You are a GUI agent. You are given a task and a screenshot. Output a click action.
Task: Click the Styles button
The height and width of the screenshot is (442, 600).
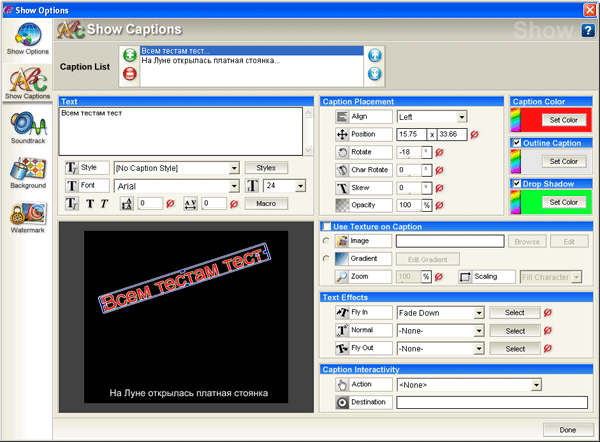tap(266, 168)
